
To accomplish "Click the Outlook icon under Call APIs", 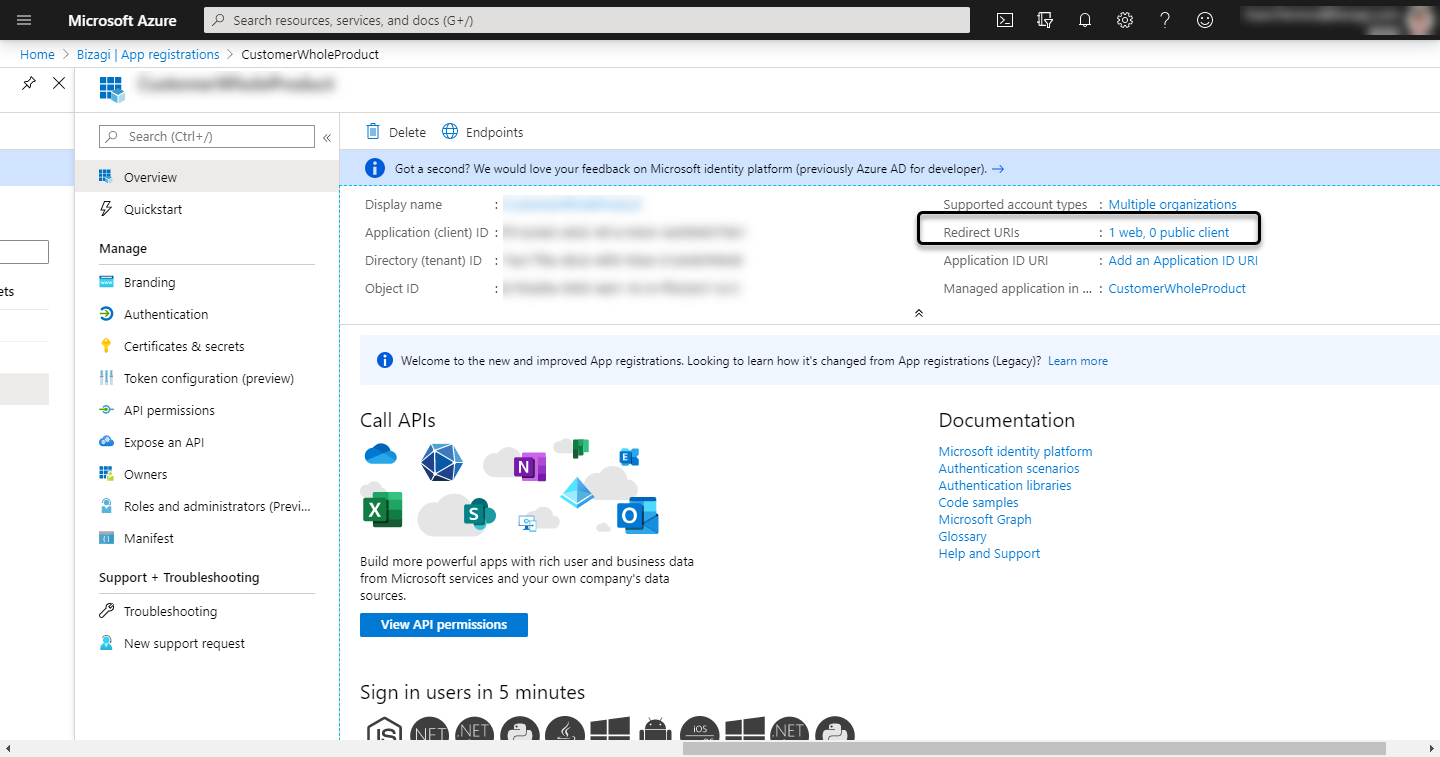I will click(637, 515).
